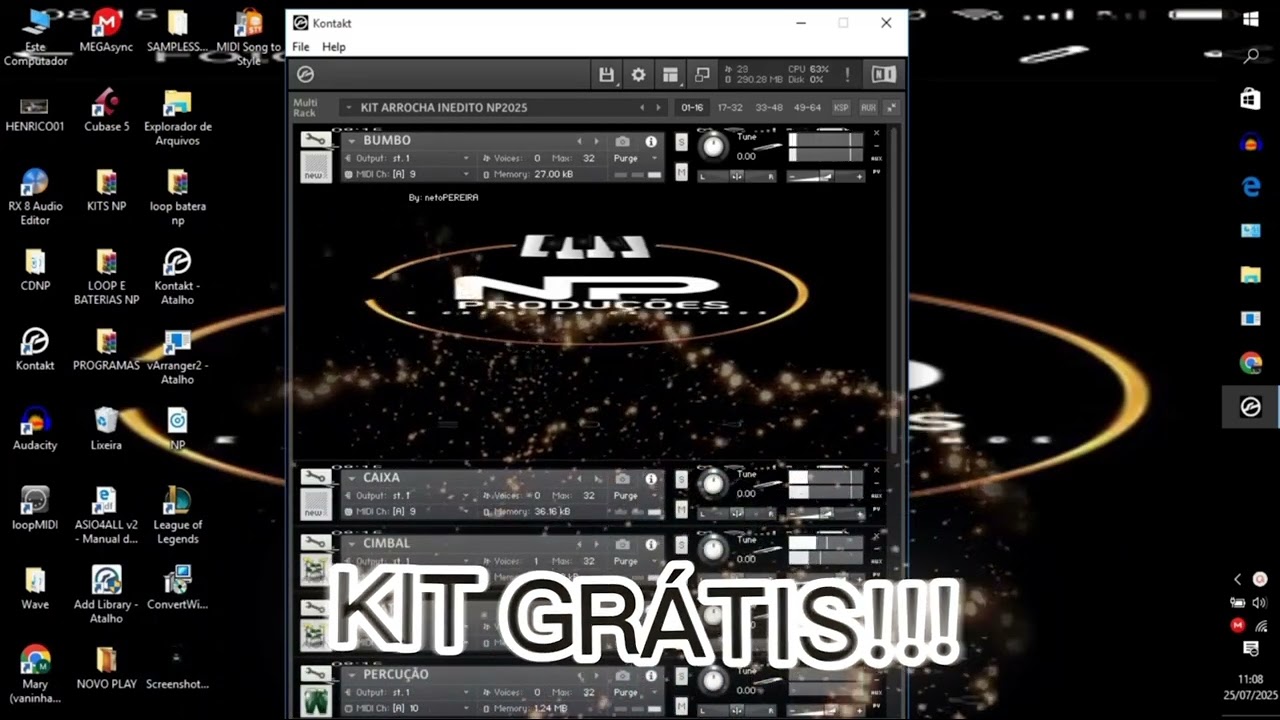Show PERCUÇÃO info icon

coord(651,675)
